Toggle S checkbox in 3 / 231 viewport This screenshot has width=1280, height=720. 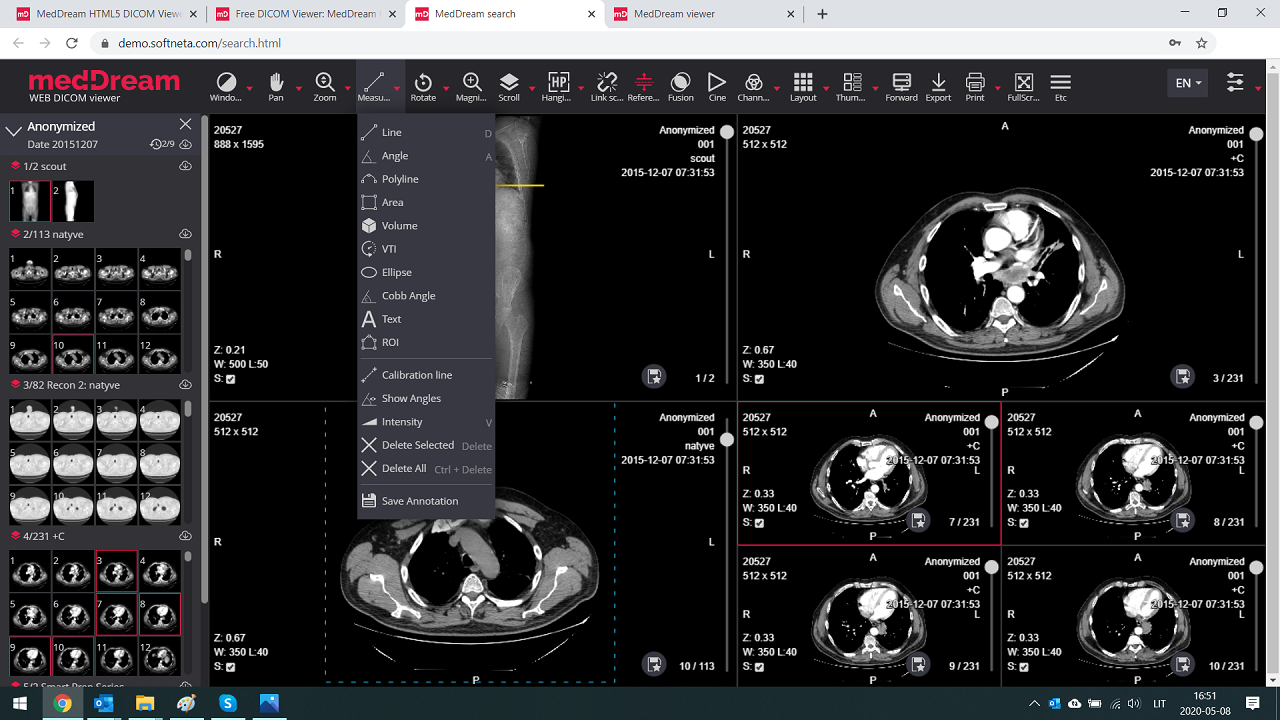click(x=760, y=379)
